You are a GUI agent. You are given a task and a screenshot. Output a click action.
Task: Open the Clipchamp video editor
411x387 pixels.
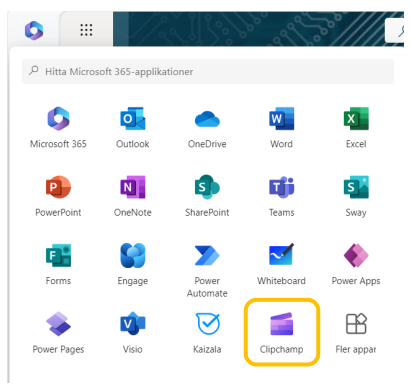click(x=282, y=333)
